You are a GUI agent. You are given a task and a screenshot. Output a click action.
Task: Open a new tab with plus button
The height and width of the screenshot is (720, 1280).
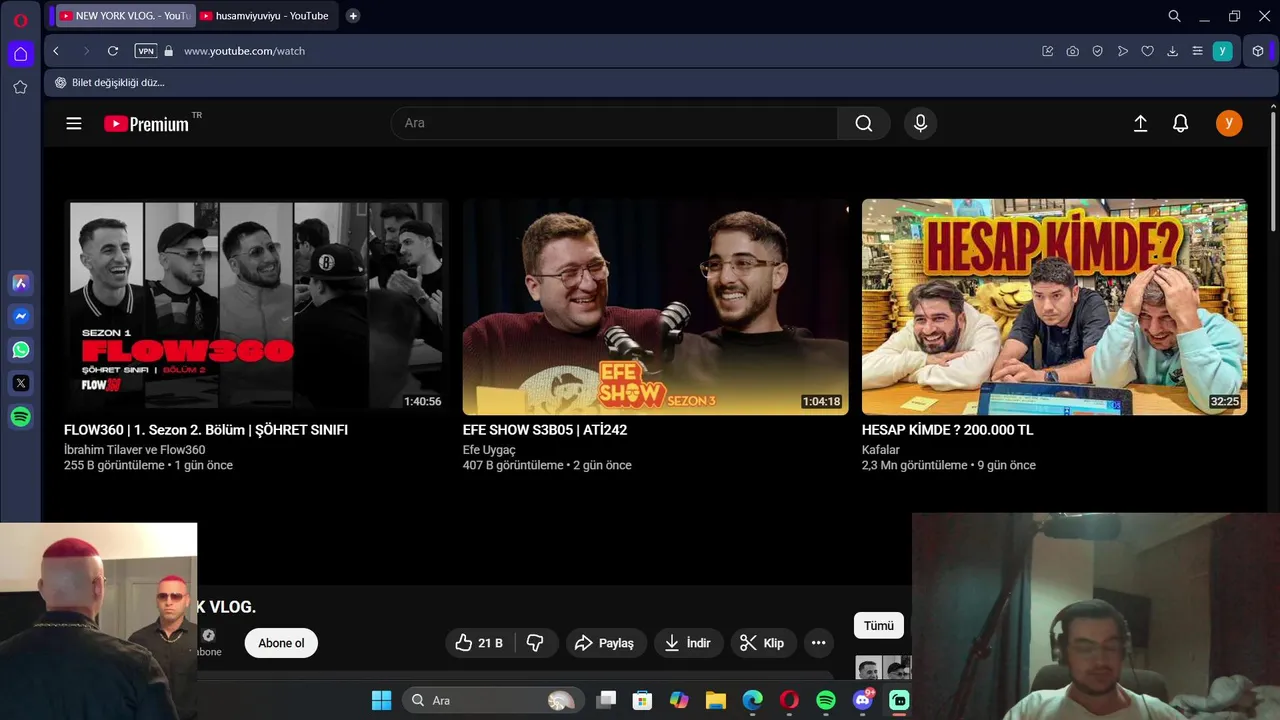(x=353, y=16)
